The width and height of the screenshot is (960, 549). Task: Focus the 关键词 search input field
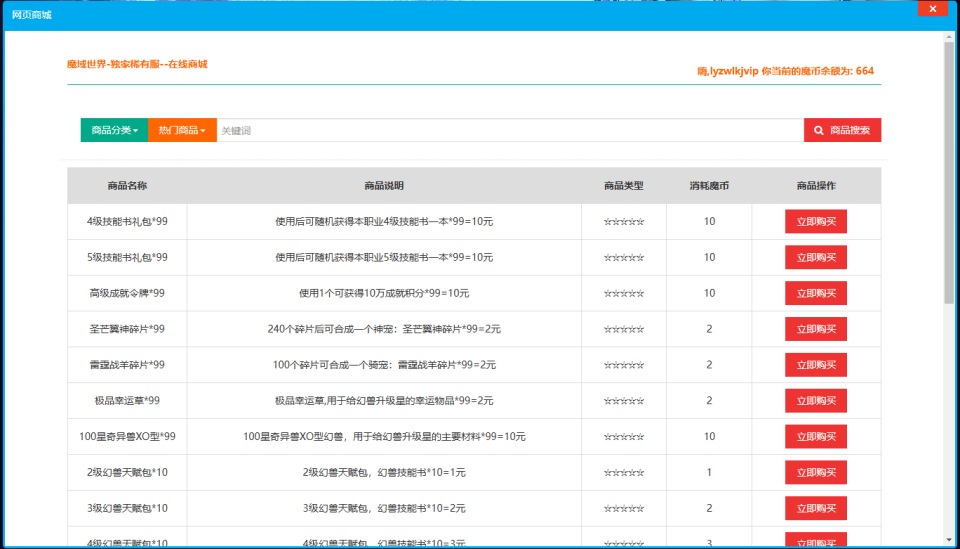click(x=510, y=130)
